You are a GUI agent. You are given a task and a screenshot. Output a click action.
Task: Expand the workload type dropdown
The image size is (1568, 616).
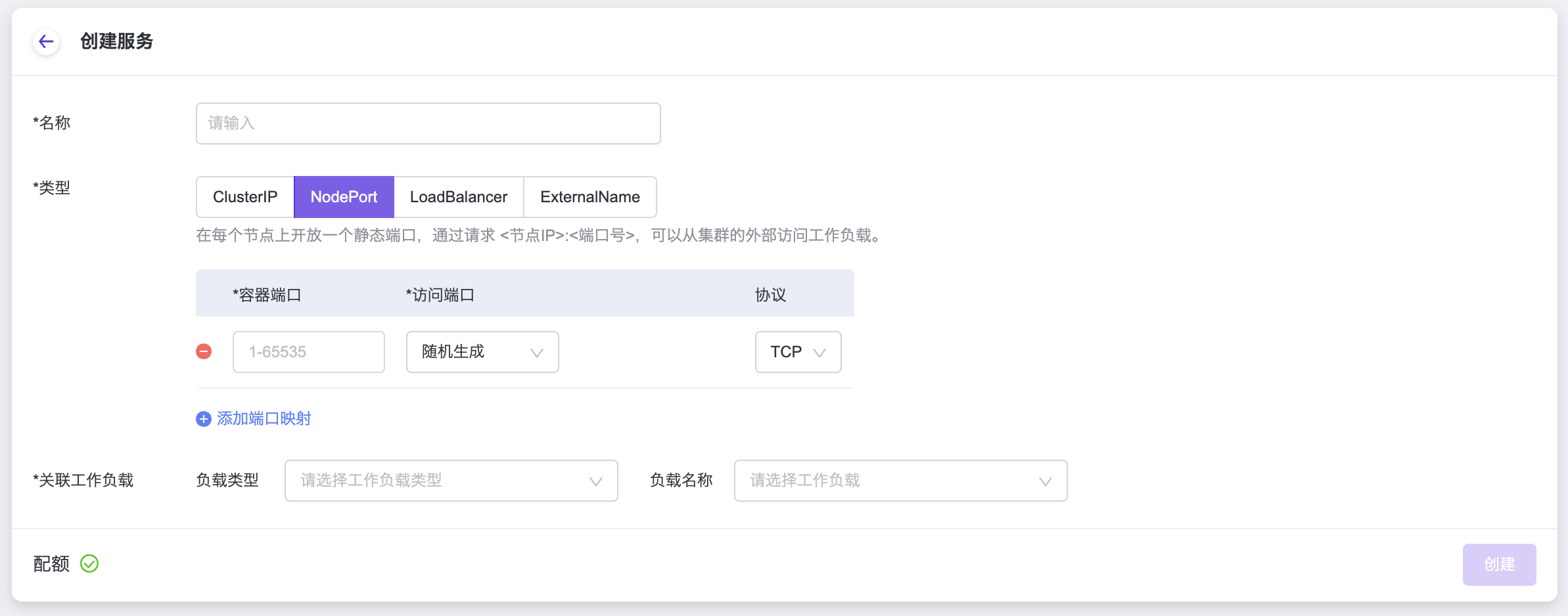451,481
